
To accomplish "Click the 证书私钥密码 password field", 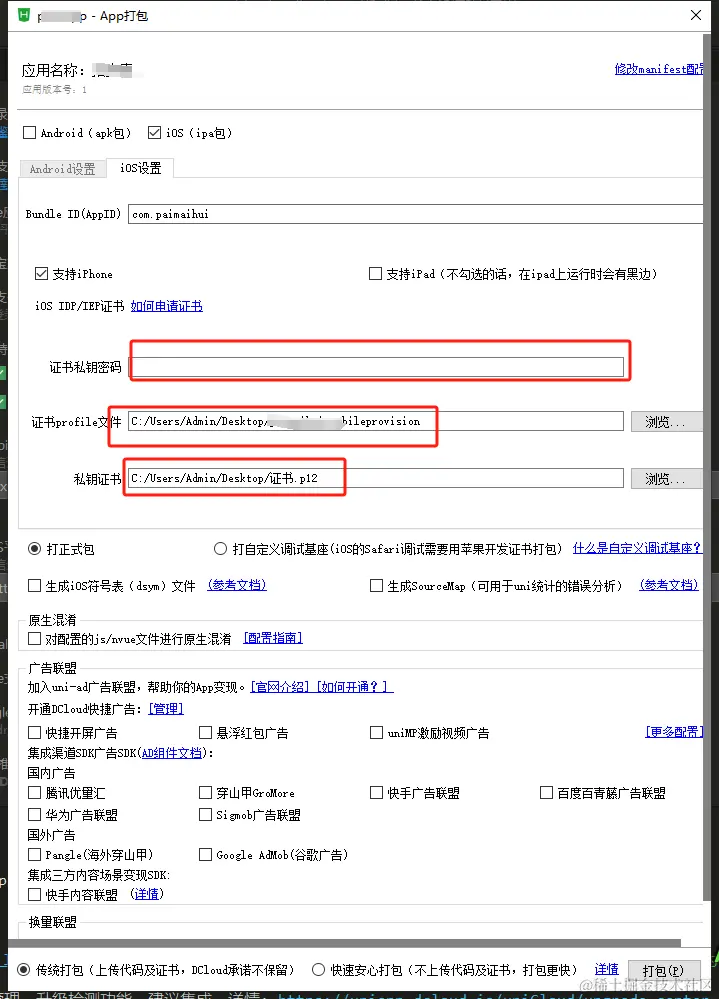I will coord(377,367).
